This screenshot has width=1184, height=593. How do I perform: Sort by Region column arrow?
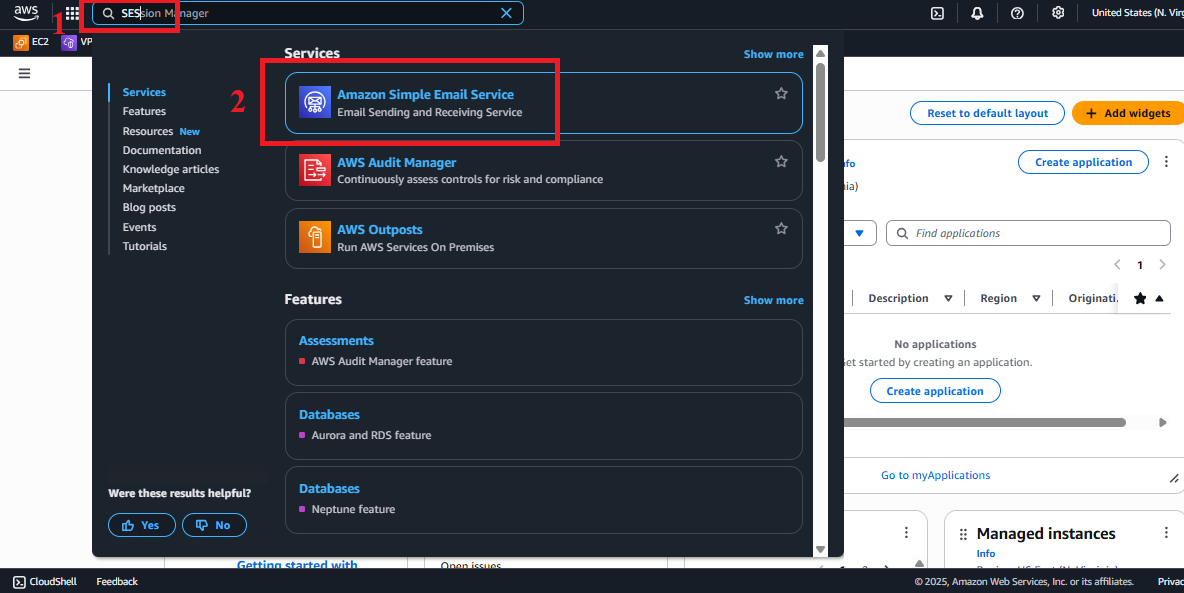pos(1036,298)
